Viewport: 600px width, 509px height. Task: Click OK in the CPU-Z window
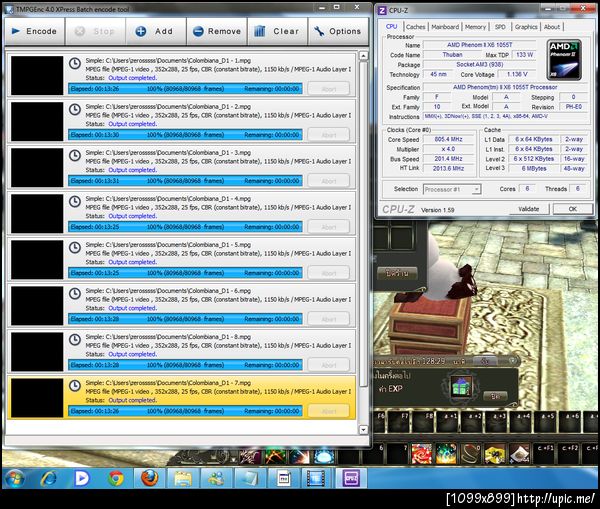(x=572, y=209)
